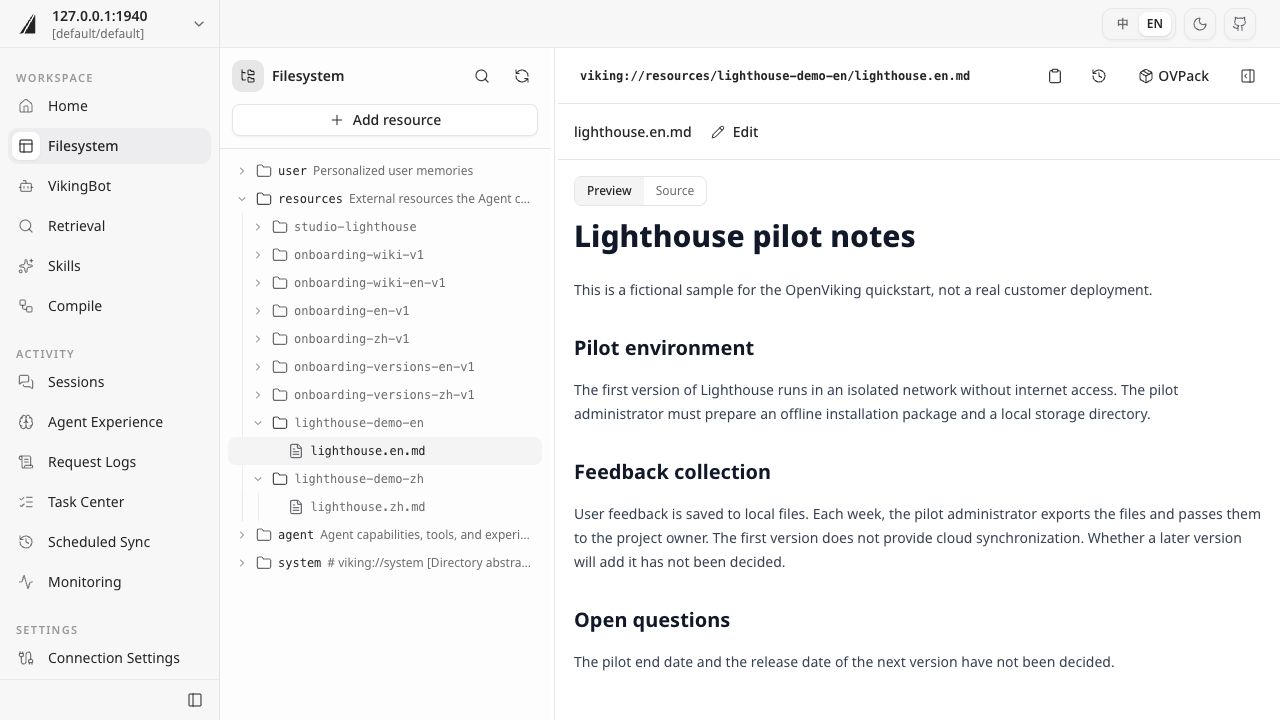Open the server workspace dropdown
Viewport: 1280px width, 720px height.
[x=110, y=24]
